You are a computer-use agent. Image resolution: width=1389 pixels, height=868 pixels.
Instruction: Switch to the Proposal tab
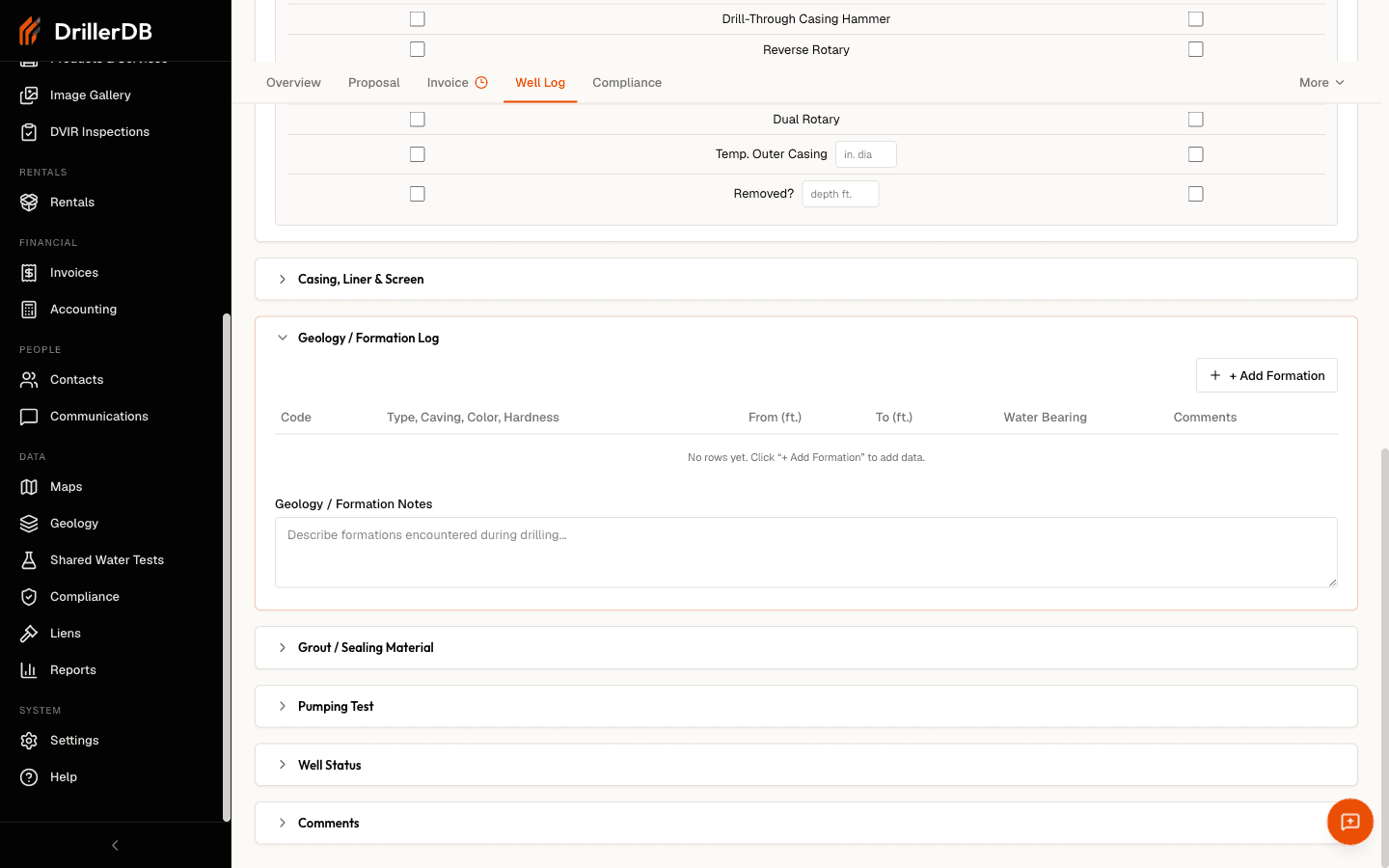click(374, 83)
